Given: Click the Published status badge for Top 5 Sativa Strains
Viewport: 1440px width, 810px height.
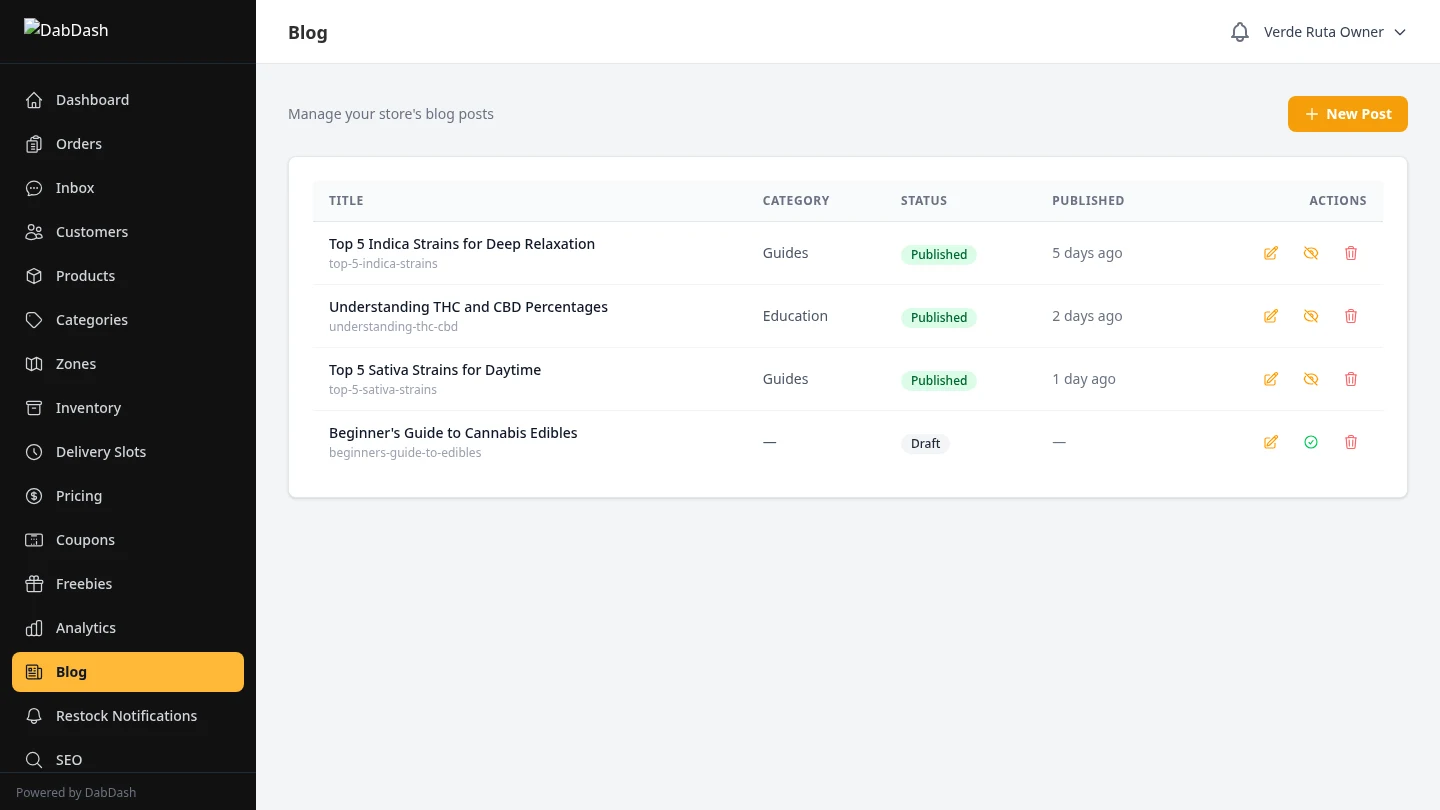Looking at the screenshot, I should coord(938,380).
